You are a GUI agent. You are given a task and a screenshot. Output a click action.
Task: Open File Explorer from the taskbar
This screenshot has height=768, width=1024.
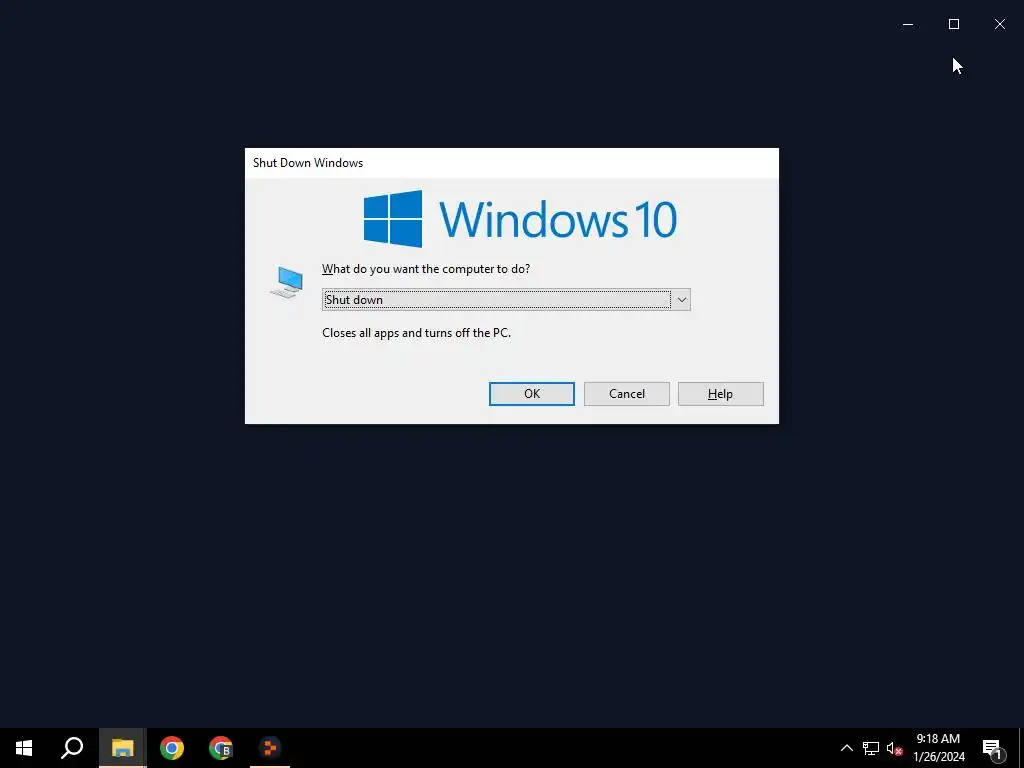coord(122,748)
